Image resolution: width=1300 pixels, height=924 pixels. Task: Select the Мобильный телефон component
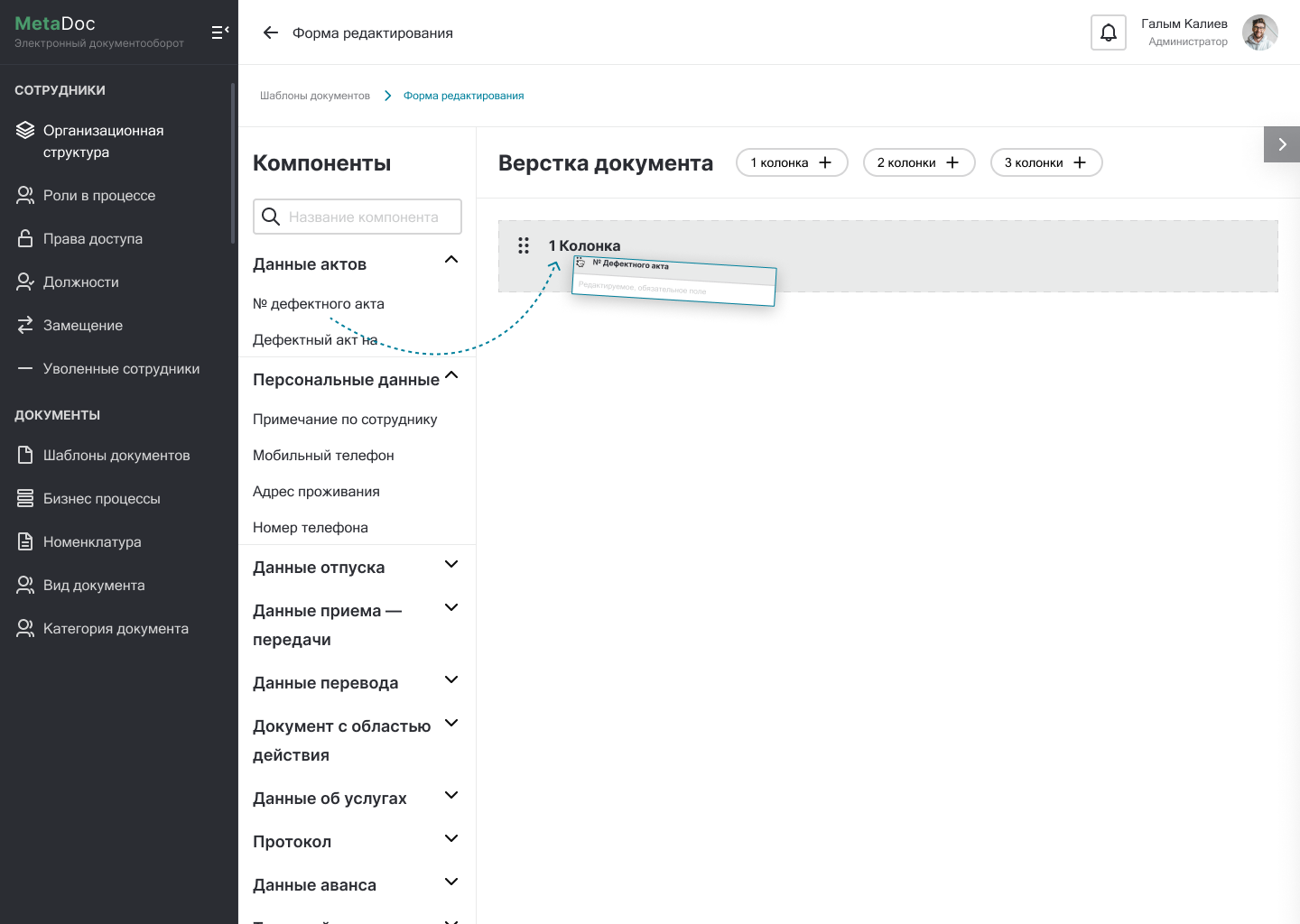[x=323, y=455]
